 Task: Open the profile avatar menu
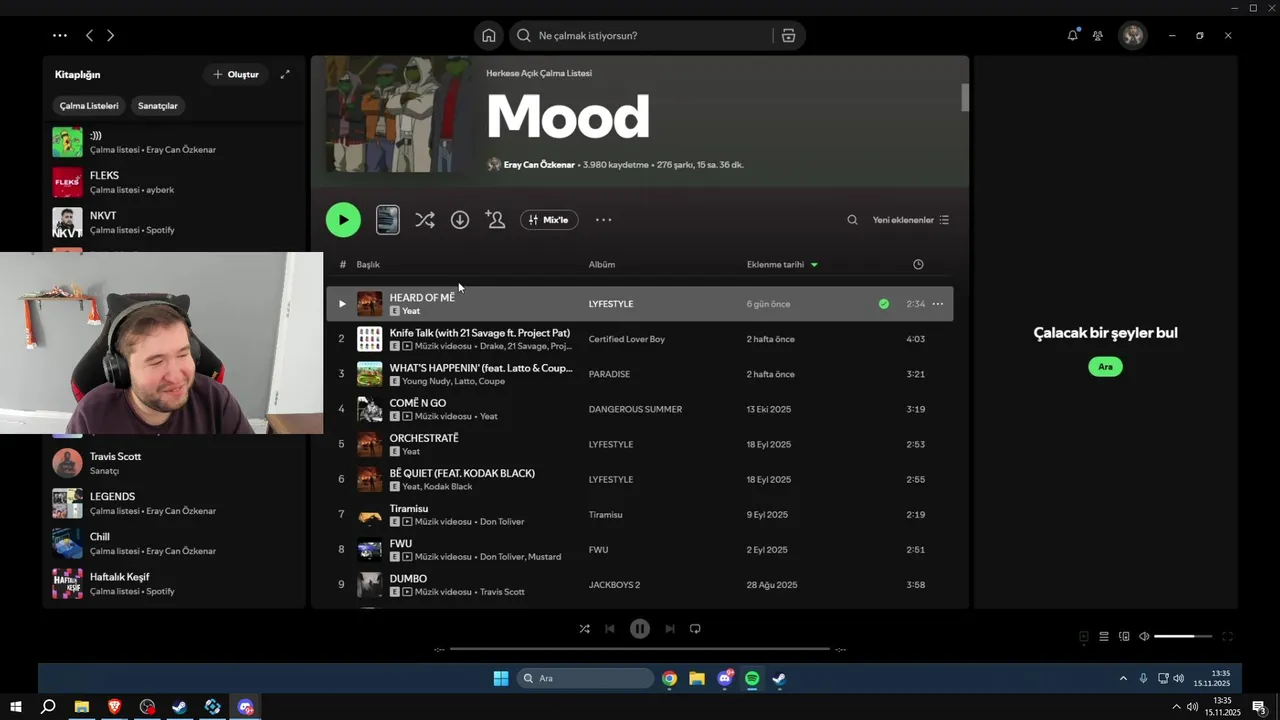pyautogui.click(x=1132, y=35)
